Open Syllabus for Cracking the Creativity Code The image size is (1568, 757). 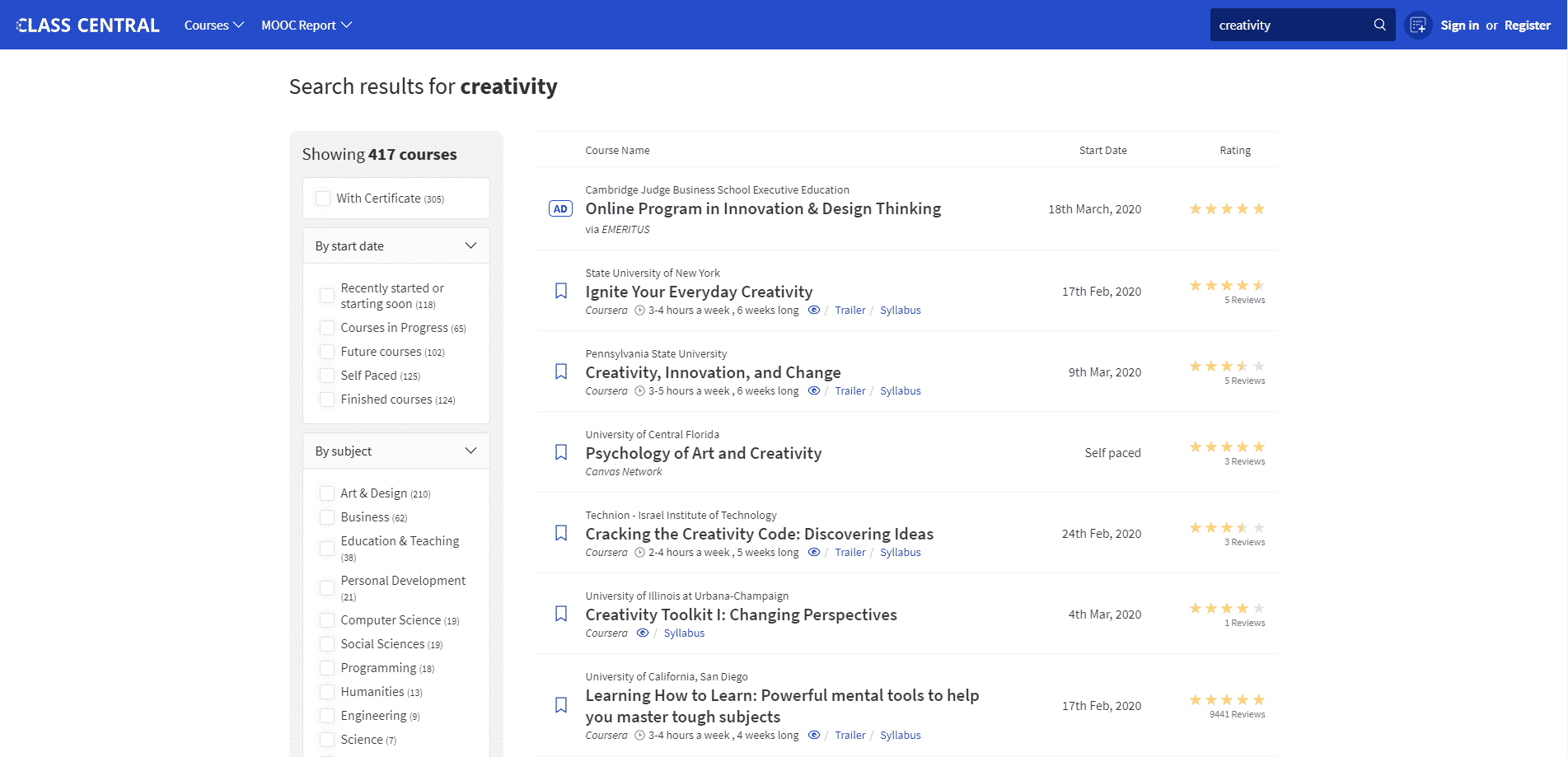pos(900,553)
